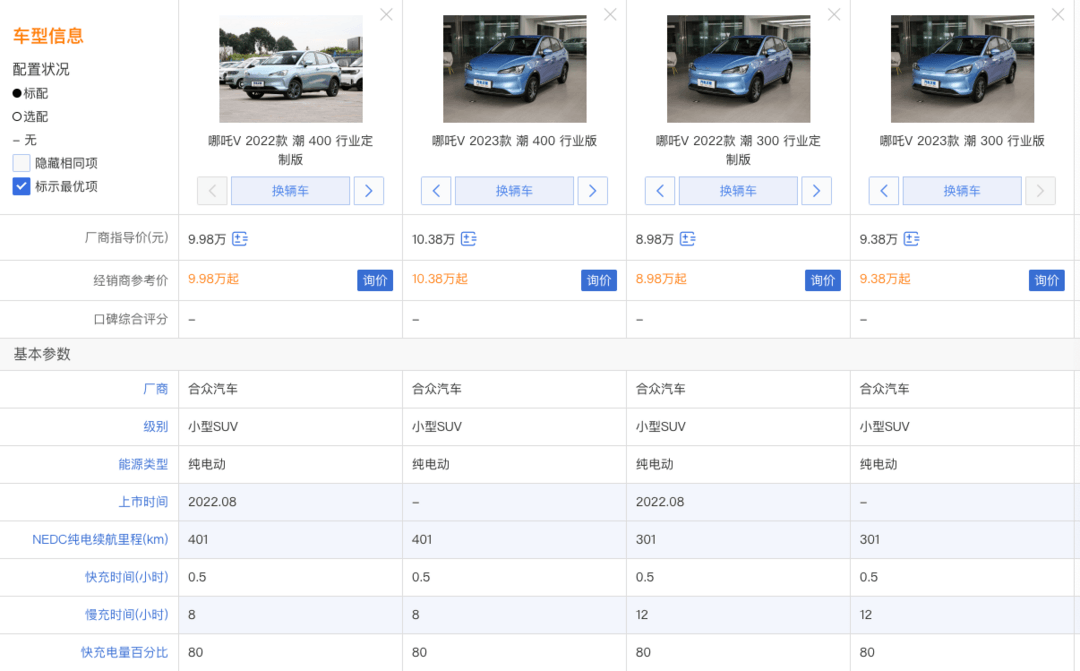Image resolution: width=1080 pixels, height=671 pixels.
Task: Shift 2022款 潮 300 column left
Action: coord(660,191)
